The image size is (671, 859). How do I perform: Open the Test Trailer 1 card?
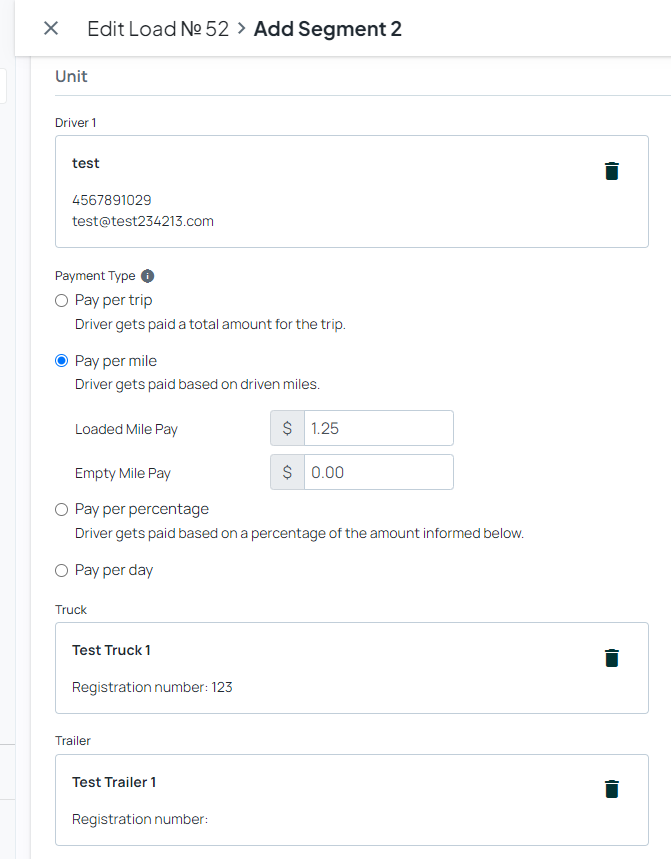(352, 800)
